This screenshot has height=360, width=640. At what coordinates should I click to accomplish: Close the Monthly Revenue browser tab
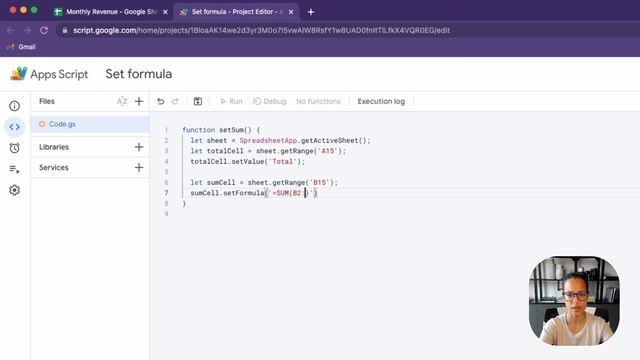point(165,12)
